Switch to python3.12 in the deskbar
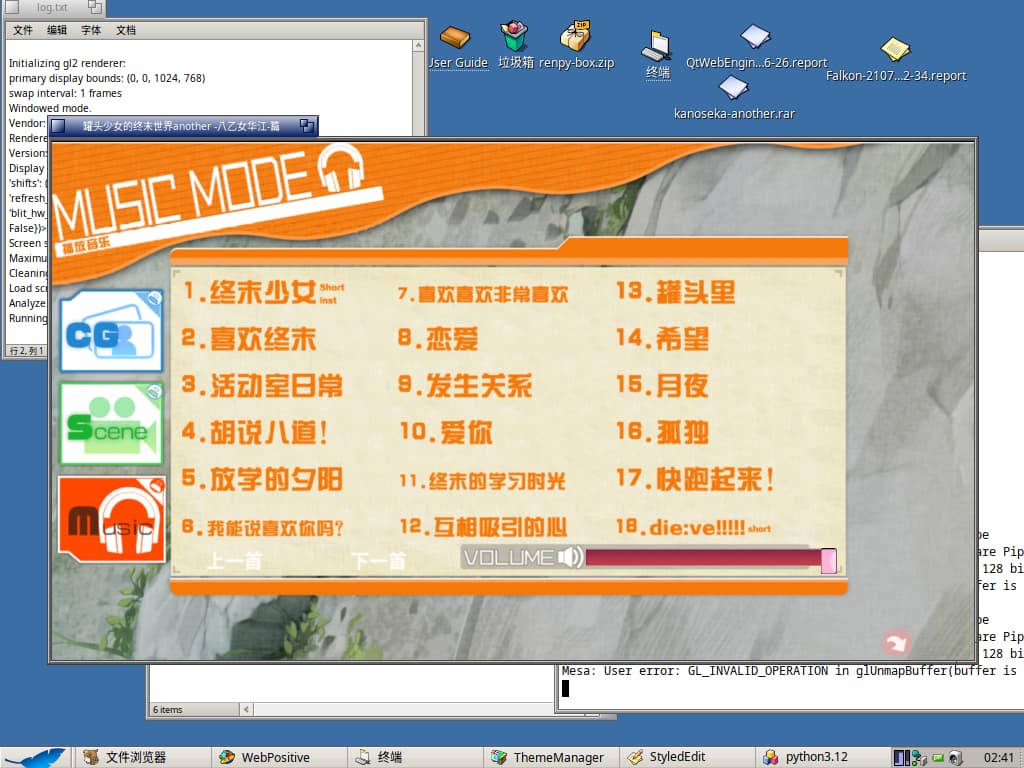 coord(823,758)
